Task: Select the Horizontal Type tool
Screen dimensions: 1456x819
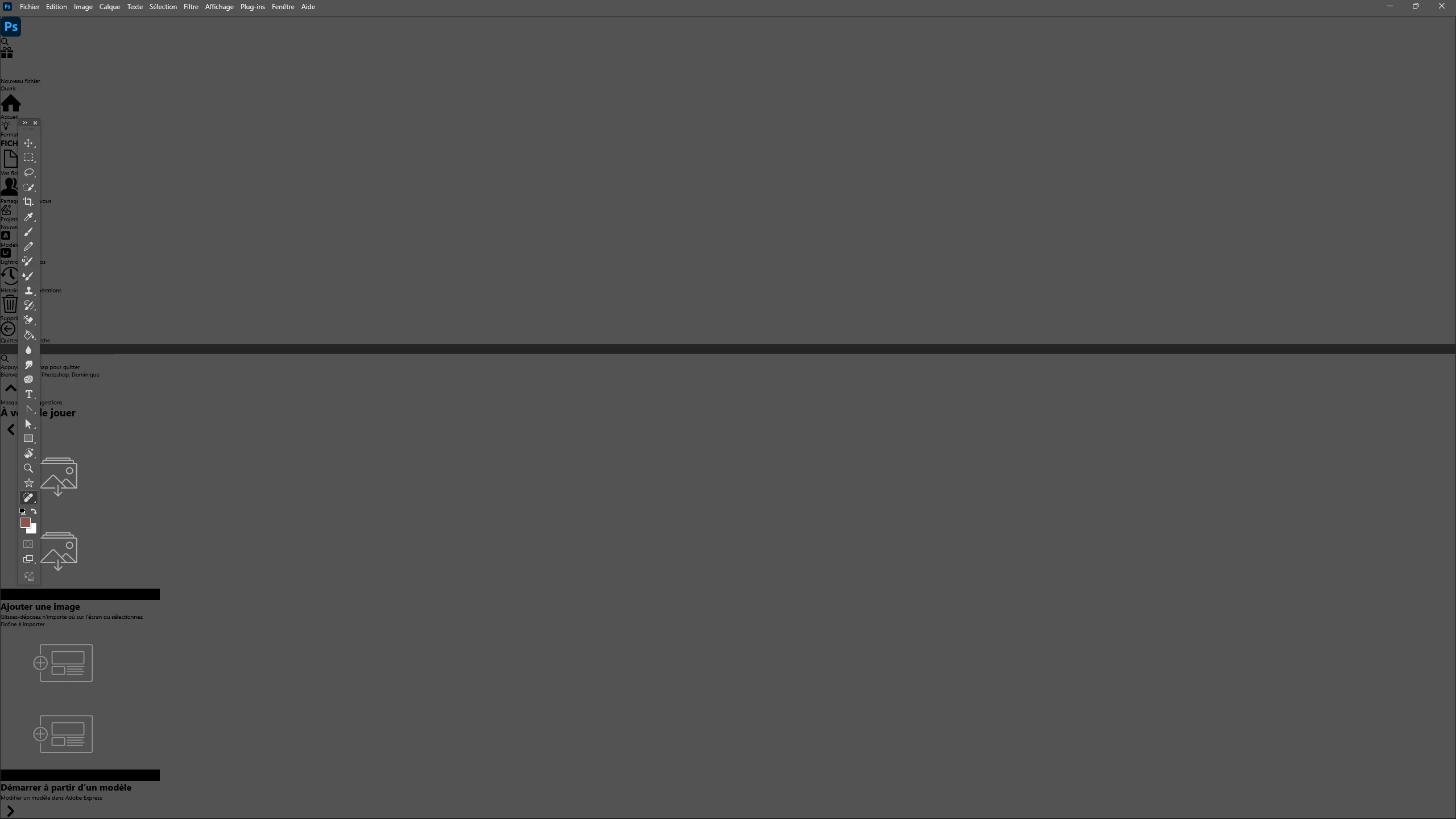Action: [28, 394]
